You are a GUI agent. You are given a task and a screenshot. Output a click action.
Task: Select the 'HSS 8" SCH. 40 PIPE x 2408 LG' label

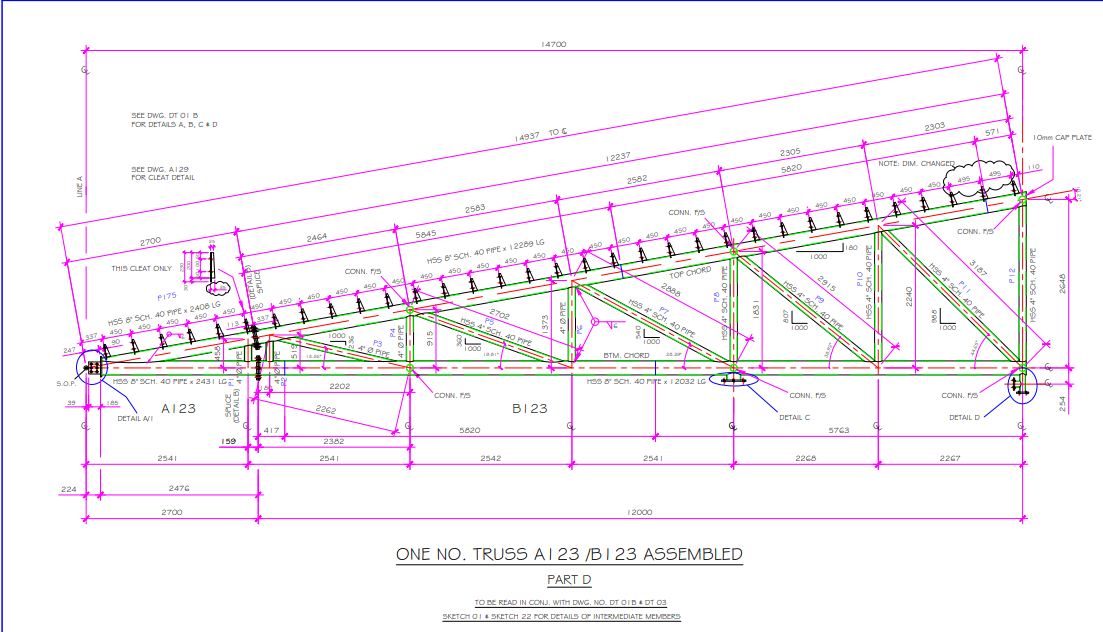[x=164, y=313]
